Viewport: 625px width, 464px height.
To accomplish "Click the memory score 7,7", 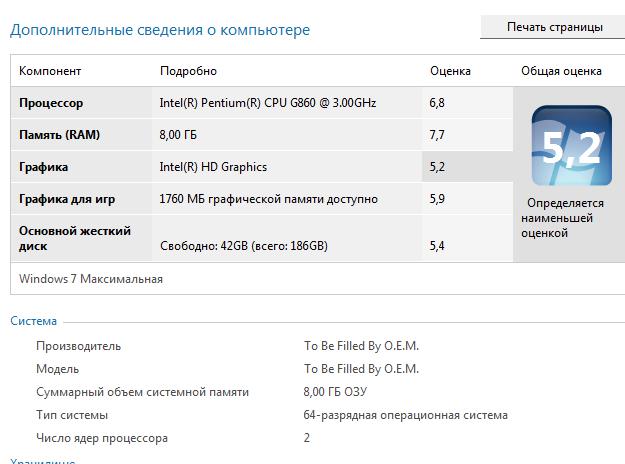I will (x=437, y=135).
